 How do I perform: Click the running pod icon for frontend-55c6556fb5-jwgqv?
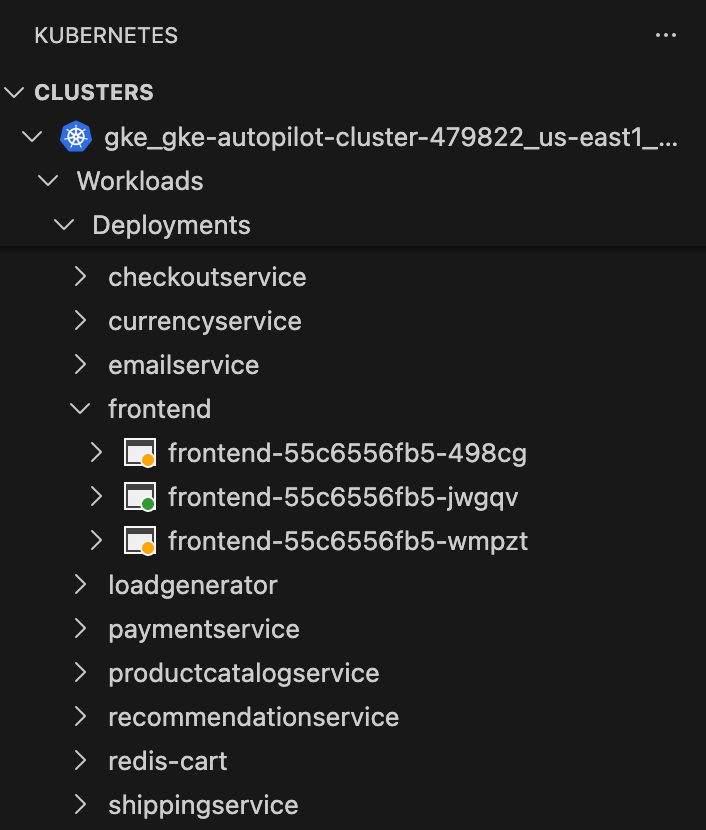[x=140, y=497]
